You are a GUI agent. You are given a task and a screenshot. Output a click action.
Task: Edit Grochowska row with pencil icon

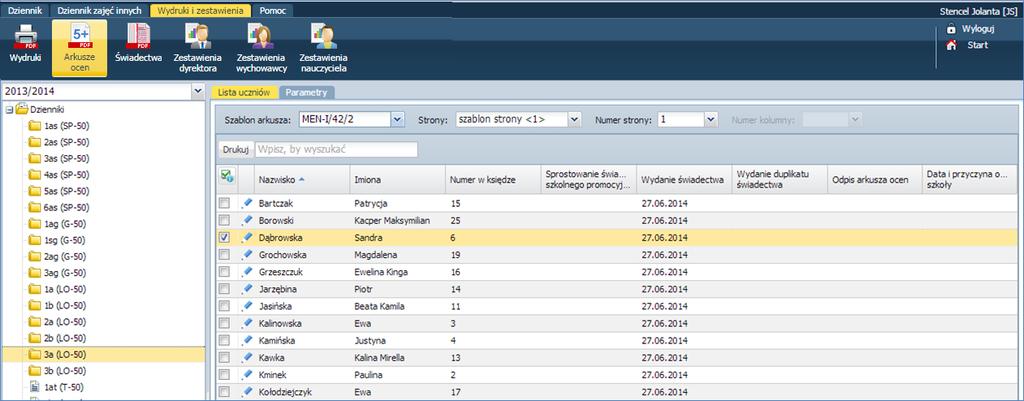(x=246, y=255)
